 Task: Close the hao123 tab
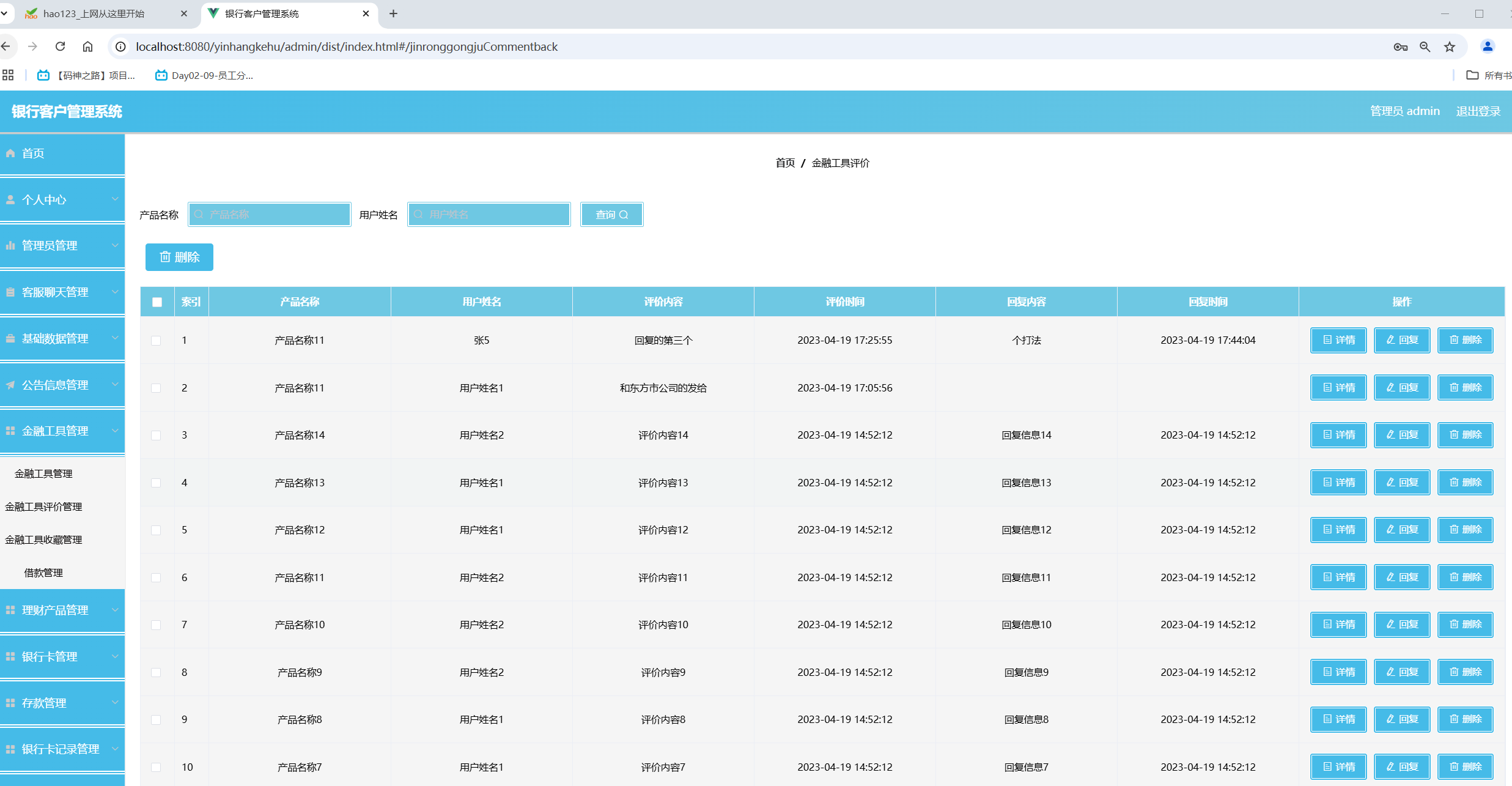click(183, 13)
